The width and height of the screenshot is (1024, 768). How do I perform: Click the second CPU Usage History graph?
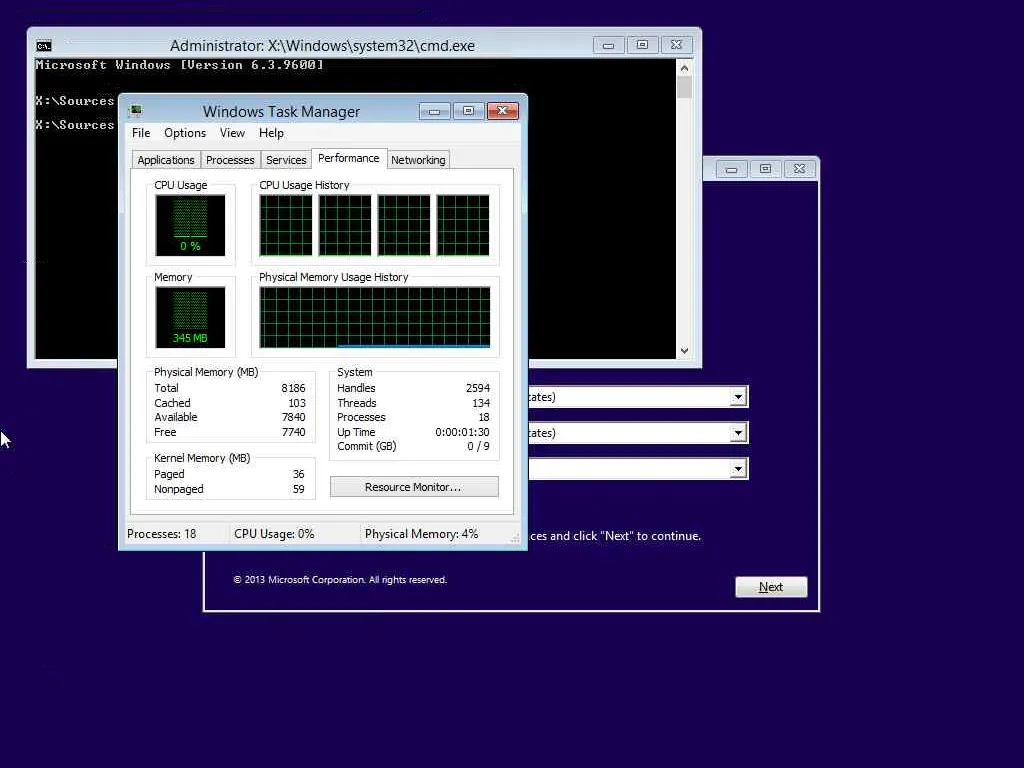click(345, 225)
